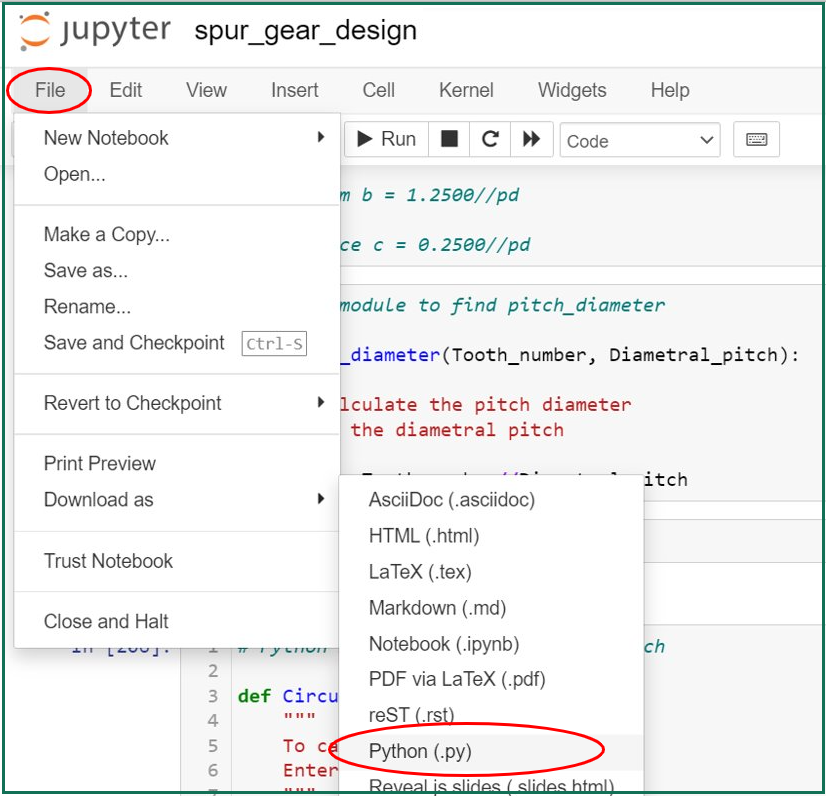Viewport: 826px width, 796px height.
Task: Restart the kernel with circular arrow
Action: tap(490, 140)
